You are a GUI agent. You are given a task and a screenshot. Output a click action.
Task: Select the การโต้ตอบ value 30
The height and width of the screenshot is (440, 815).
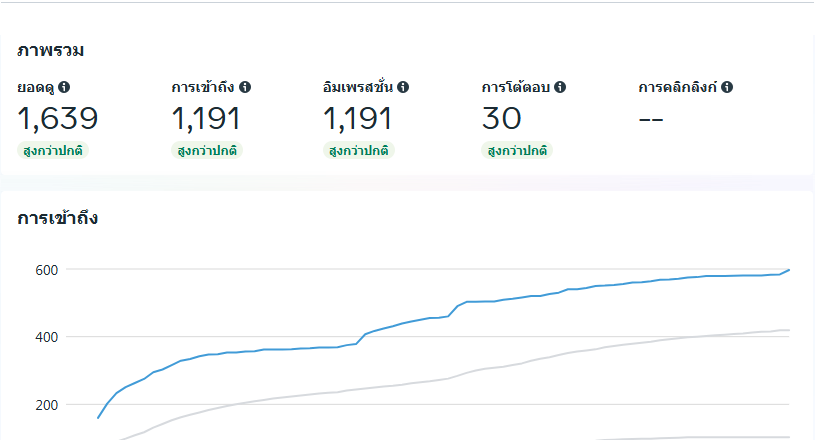pos(501,119)
